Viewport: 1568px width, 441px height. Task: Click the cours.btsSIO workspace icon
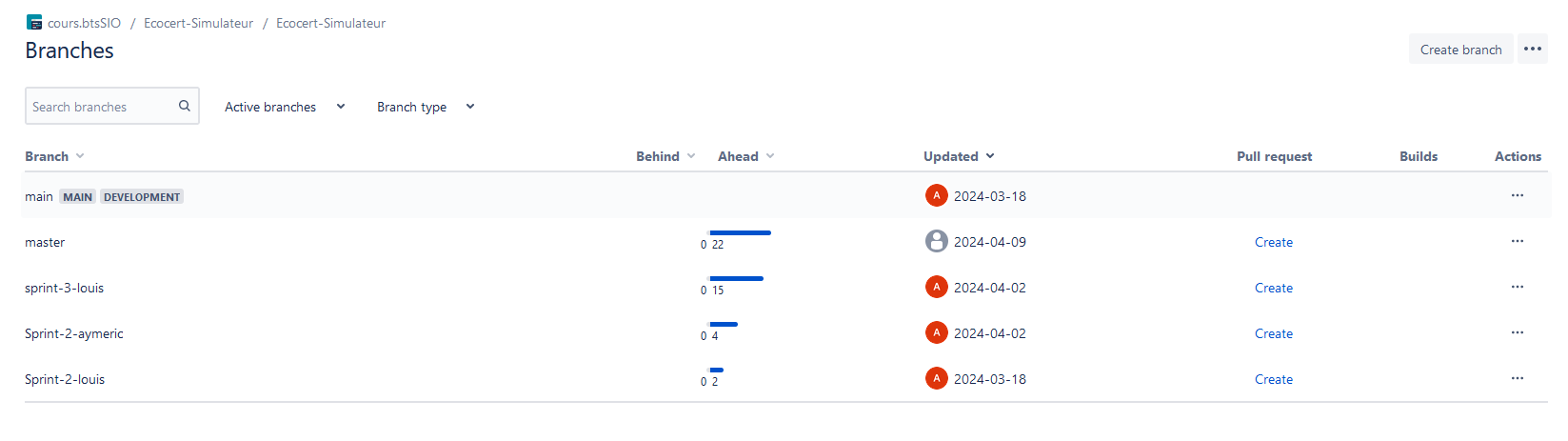34,22
